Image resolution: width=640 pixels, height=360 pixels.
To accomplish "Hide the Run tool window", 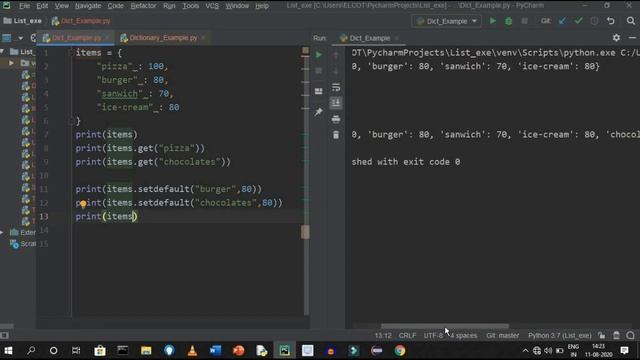I will tap(632, 38).
